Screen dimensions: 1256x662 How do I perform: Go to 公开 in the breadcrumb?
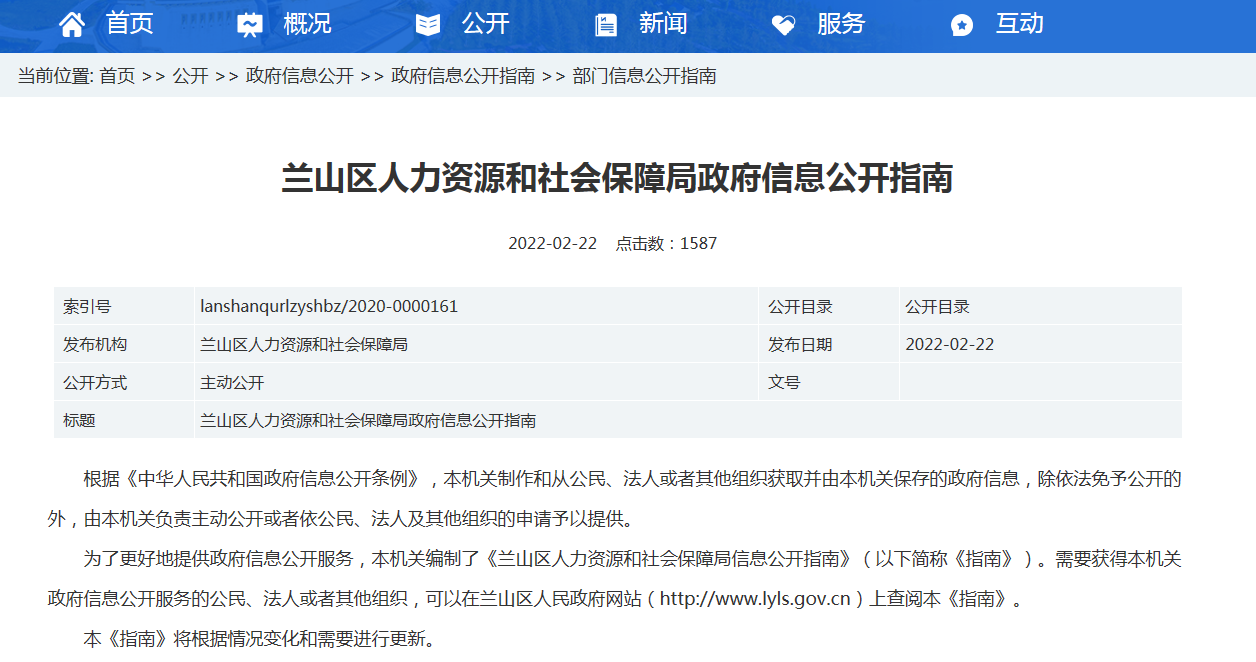(190, 76)
